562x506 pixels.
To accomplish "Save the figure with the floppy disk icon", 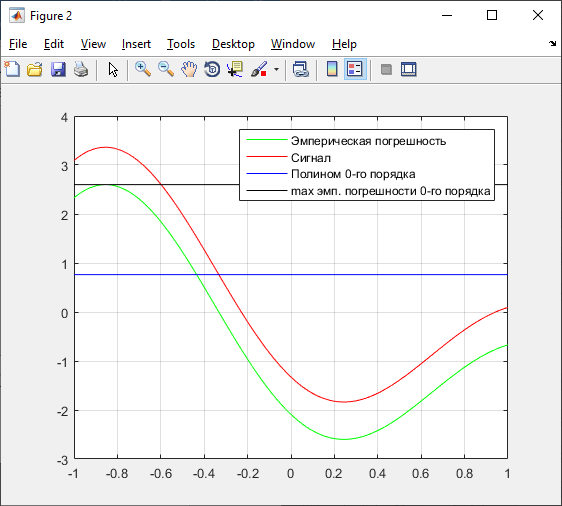I will click(58, 69).
